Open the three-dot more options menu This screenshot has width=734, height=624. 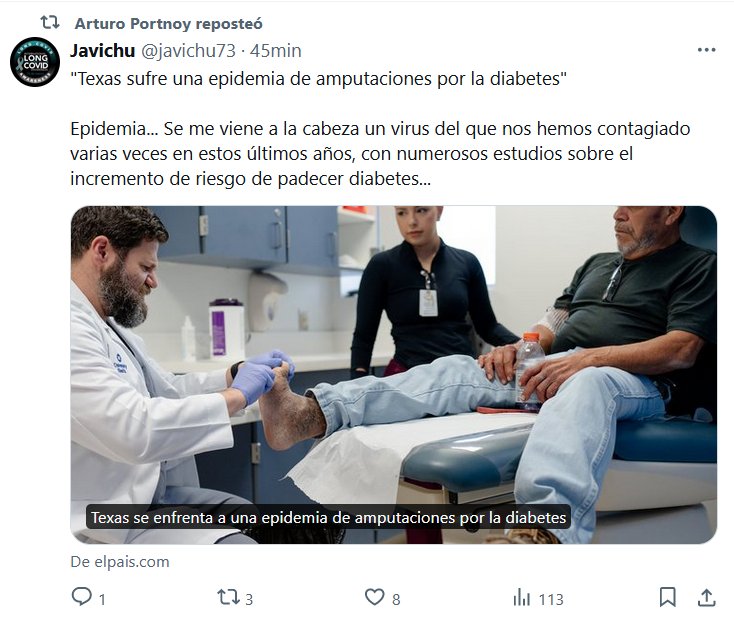[706, 50]
